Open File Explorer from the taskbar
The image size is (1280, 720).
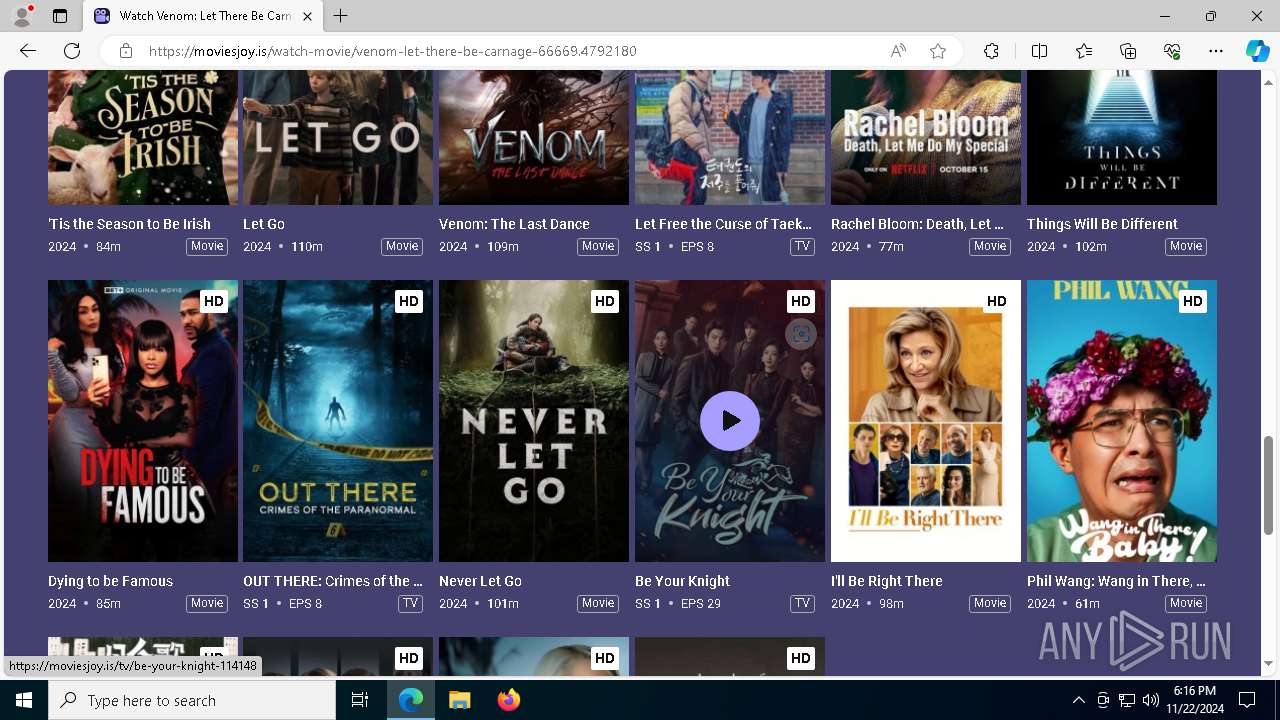coord(459,700)
